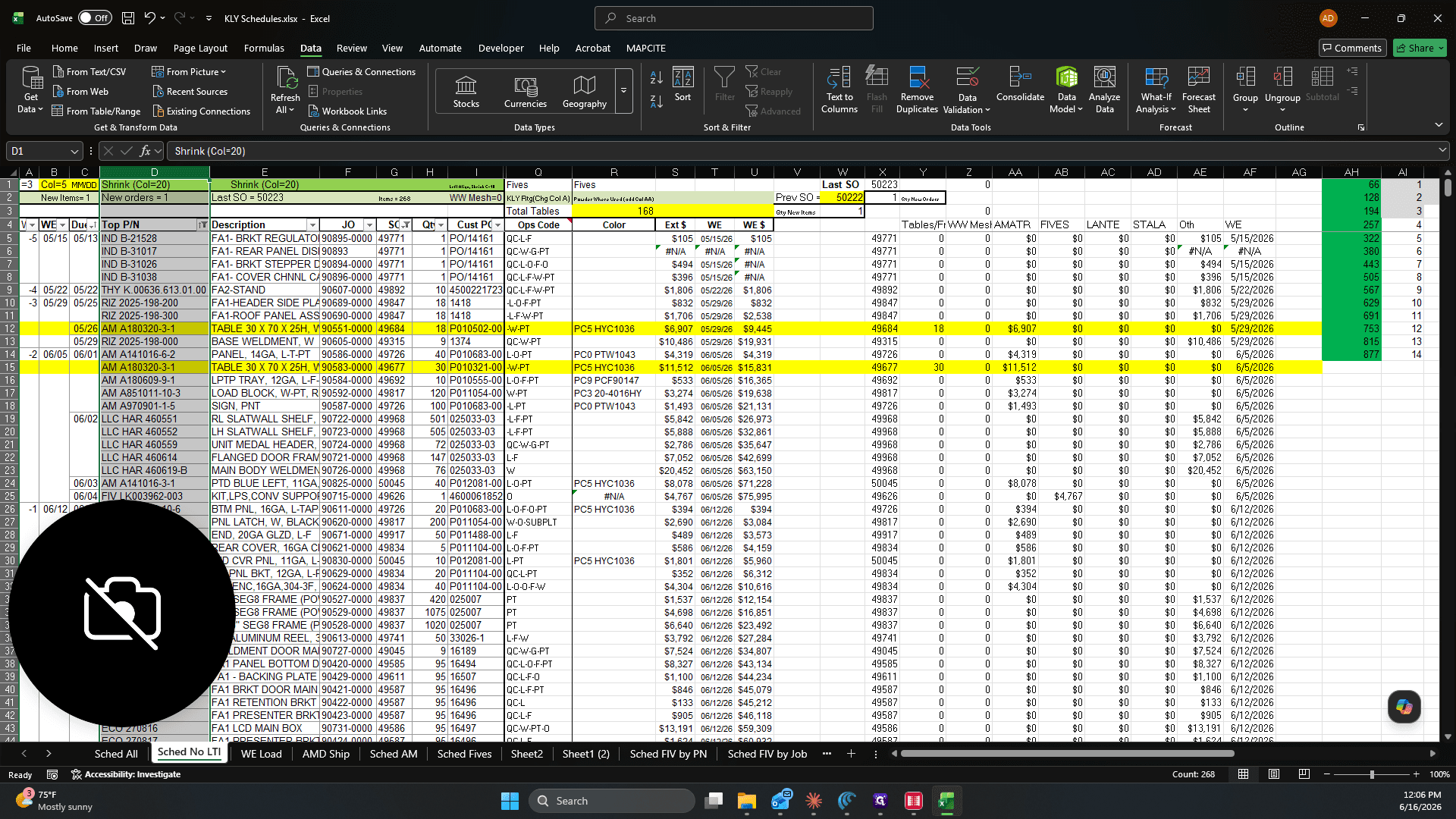Open Forecast Sheet
This screenshot has height=819, width=1456.
click(x=1198, y=89)
